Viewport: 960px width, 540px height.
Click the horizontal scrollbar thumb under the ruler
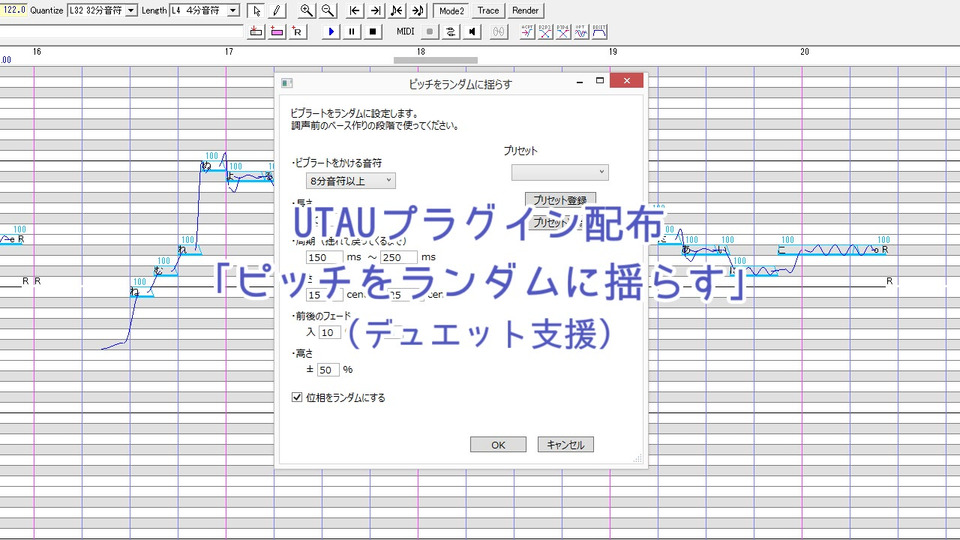pos(435,60)
